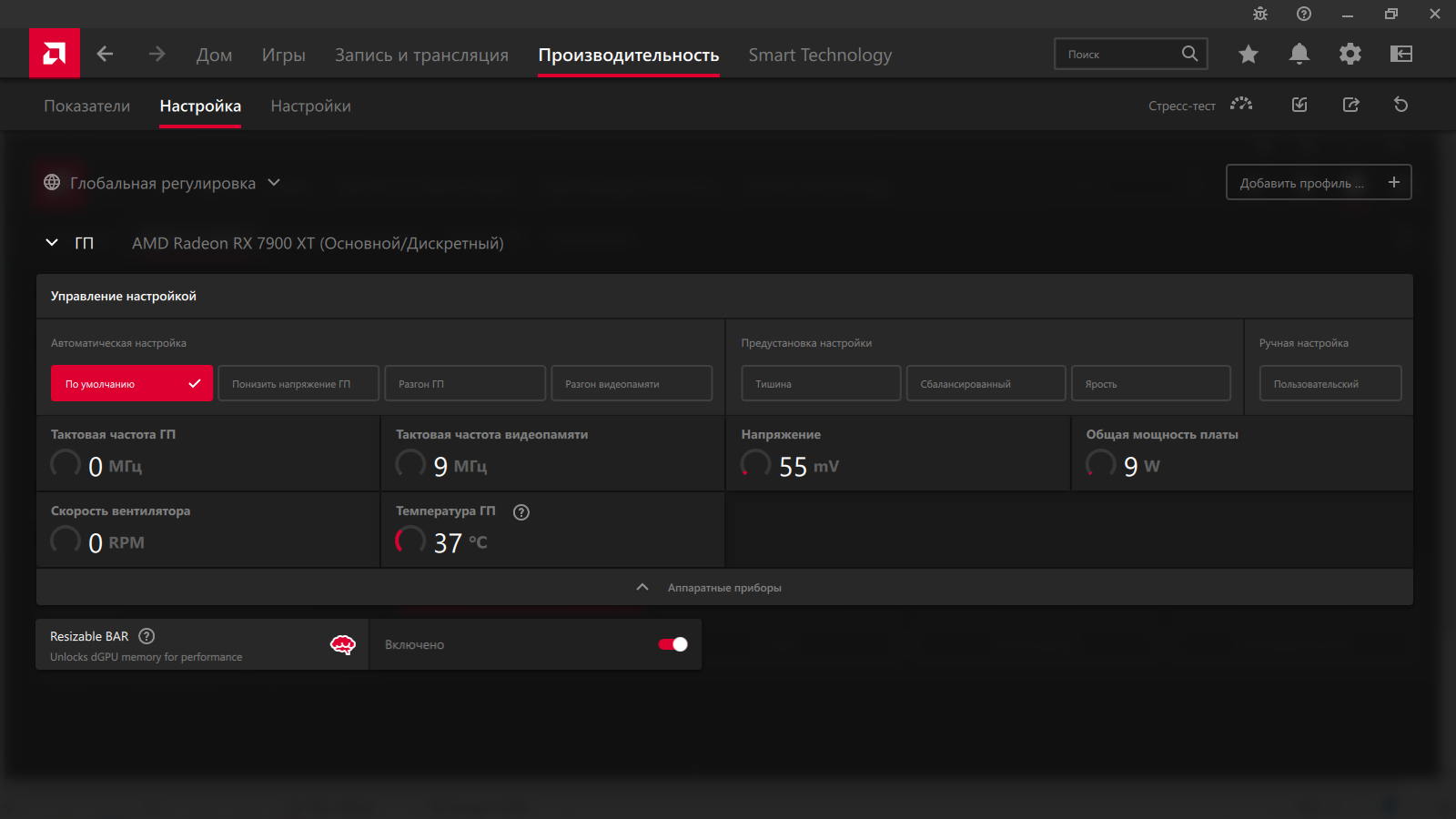Select the По умолчанию tuning option
This screenshot has width=1456, height=819.
(x=132, y=383)
